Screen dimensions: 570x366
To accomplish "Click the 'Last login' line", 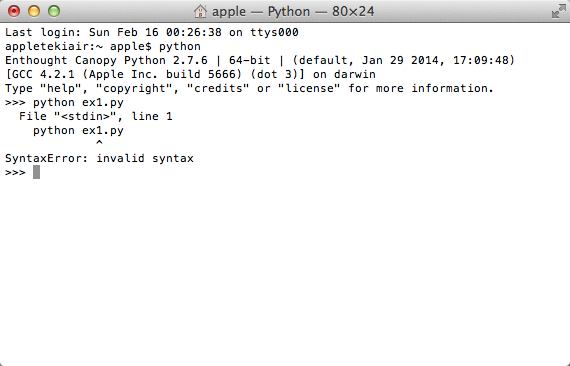I will tap(152, 32).
